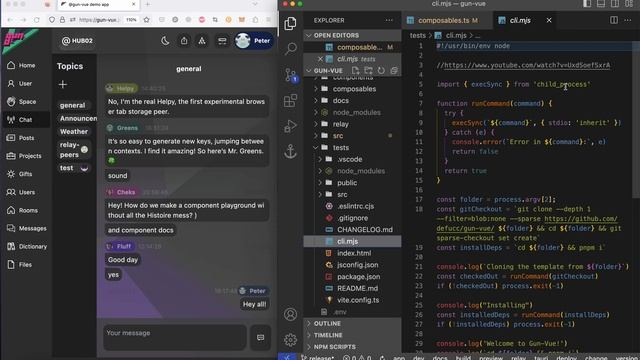This screenshot has height=360, width=640.
Task: Open Messages in gun-vue sidebar
Action: pos(27,228)
